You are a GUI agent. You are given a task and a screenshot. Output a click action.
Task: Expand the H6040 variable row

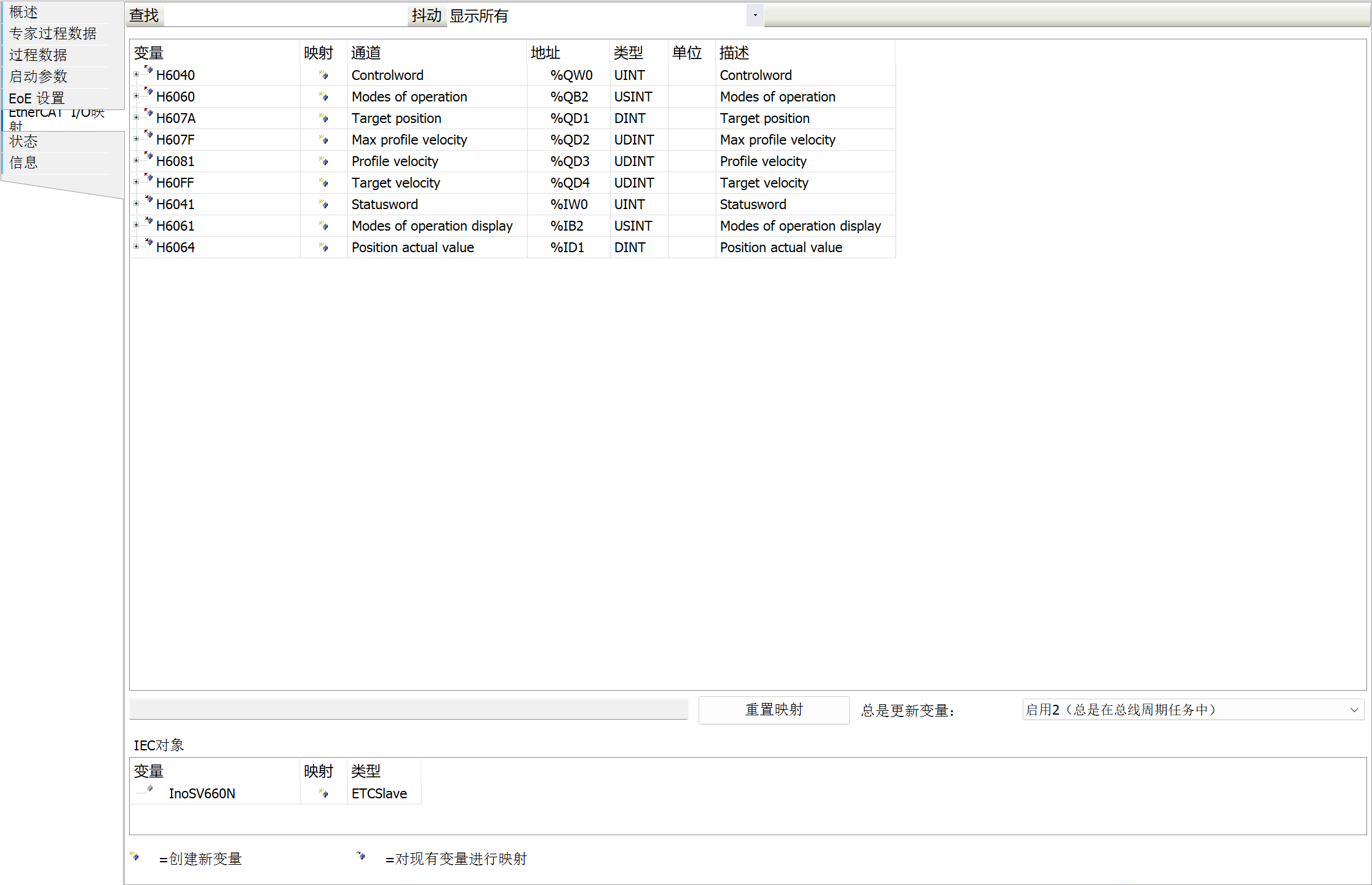click(x=136, y=74)
